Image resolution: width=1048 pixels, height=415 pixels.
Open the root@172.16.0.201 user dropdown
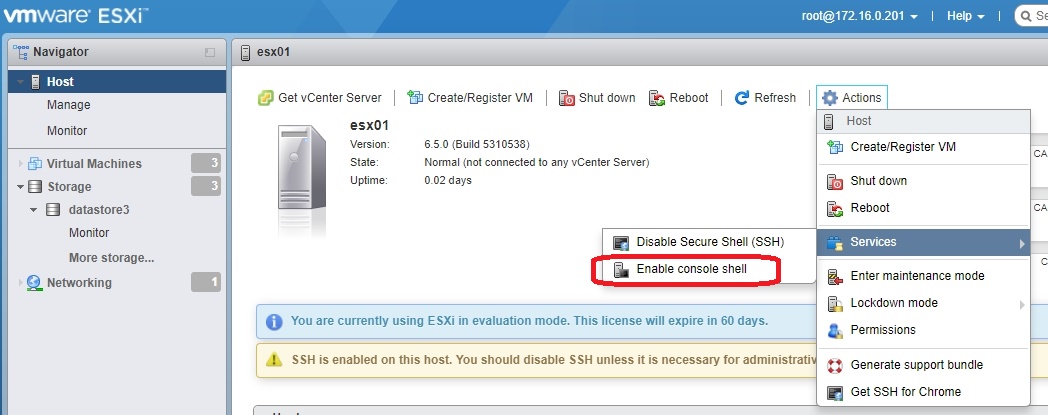859,16
